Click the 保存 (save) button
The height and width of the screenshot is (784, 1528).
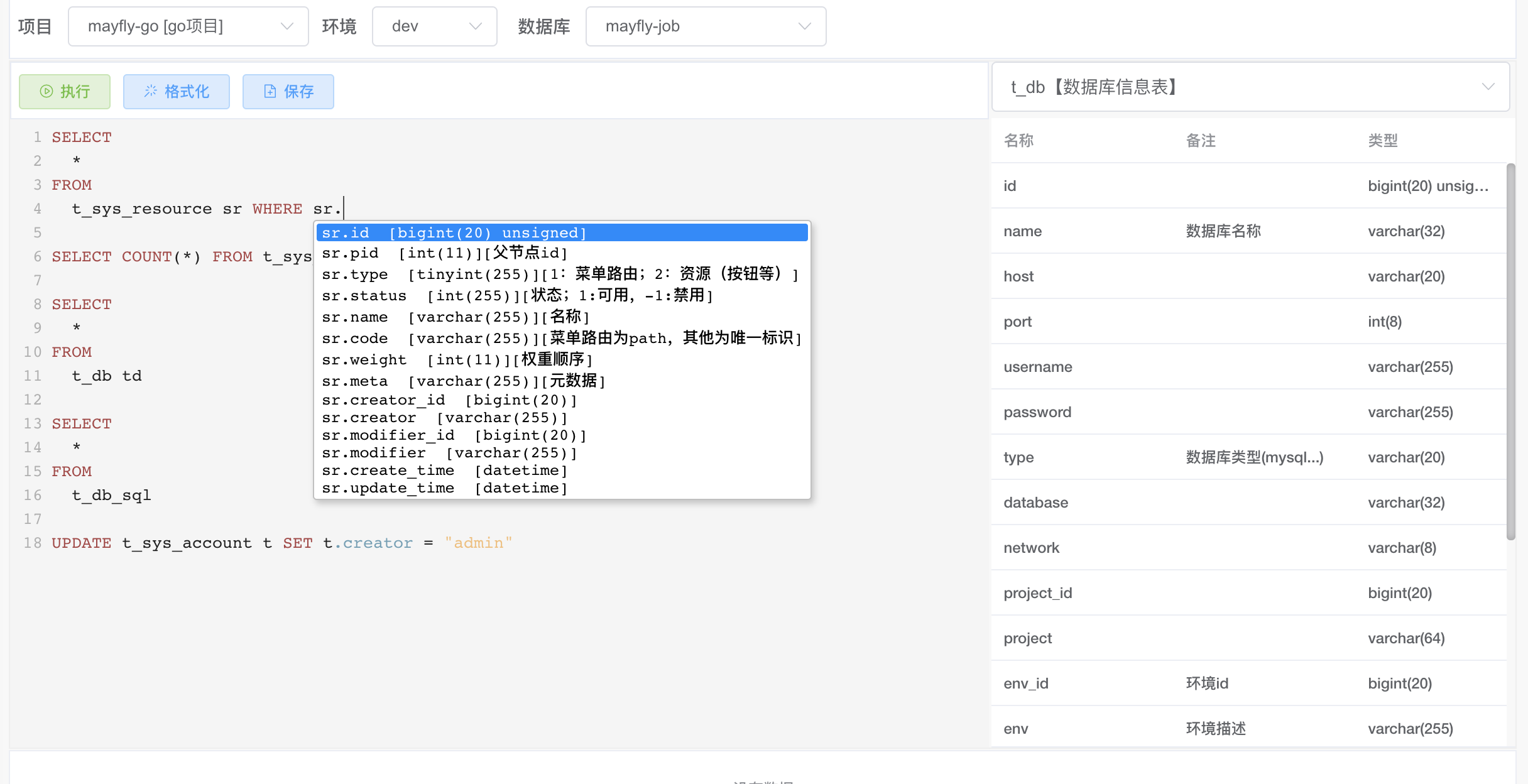[x=288, y=92]
